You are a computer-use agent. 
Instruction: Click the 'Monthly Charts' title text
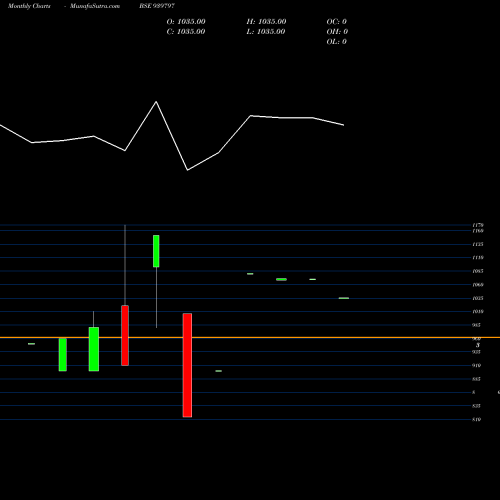[x=29, y=6]
